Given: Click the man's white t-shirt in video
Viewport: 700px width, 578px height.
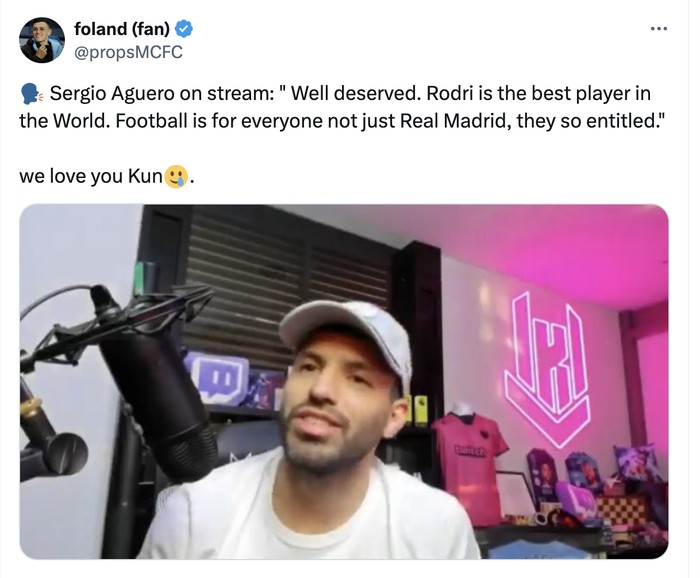Looking at the screenshot, I should click(308, 511).
